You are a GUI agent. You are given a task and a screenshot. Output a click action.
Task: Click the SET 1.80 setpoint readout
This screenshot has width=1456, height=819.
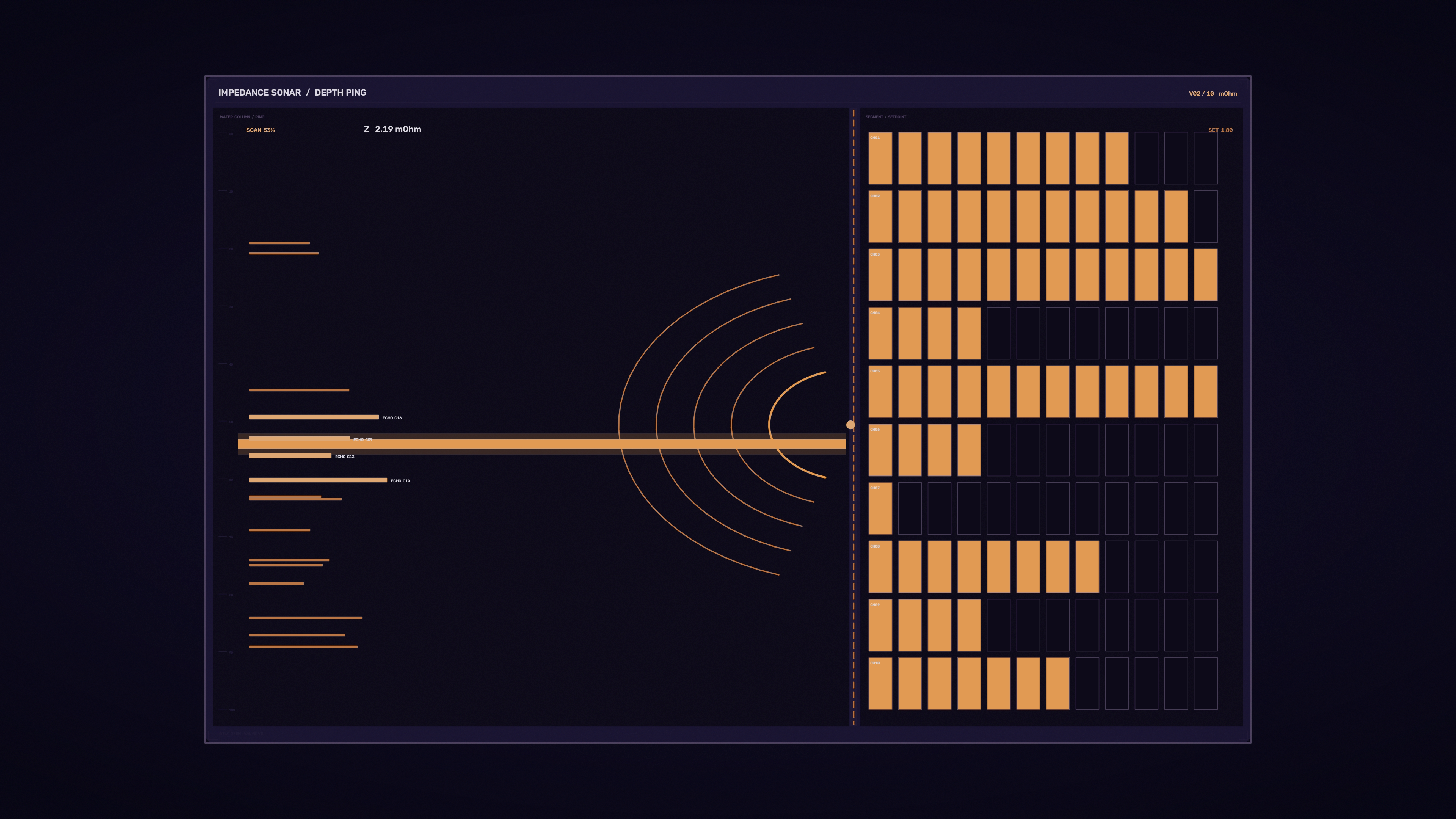(1220, 130)
